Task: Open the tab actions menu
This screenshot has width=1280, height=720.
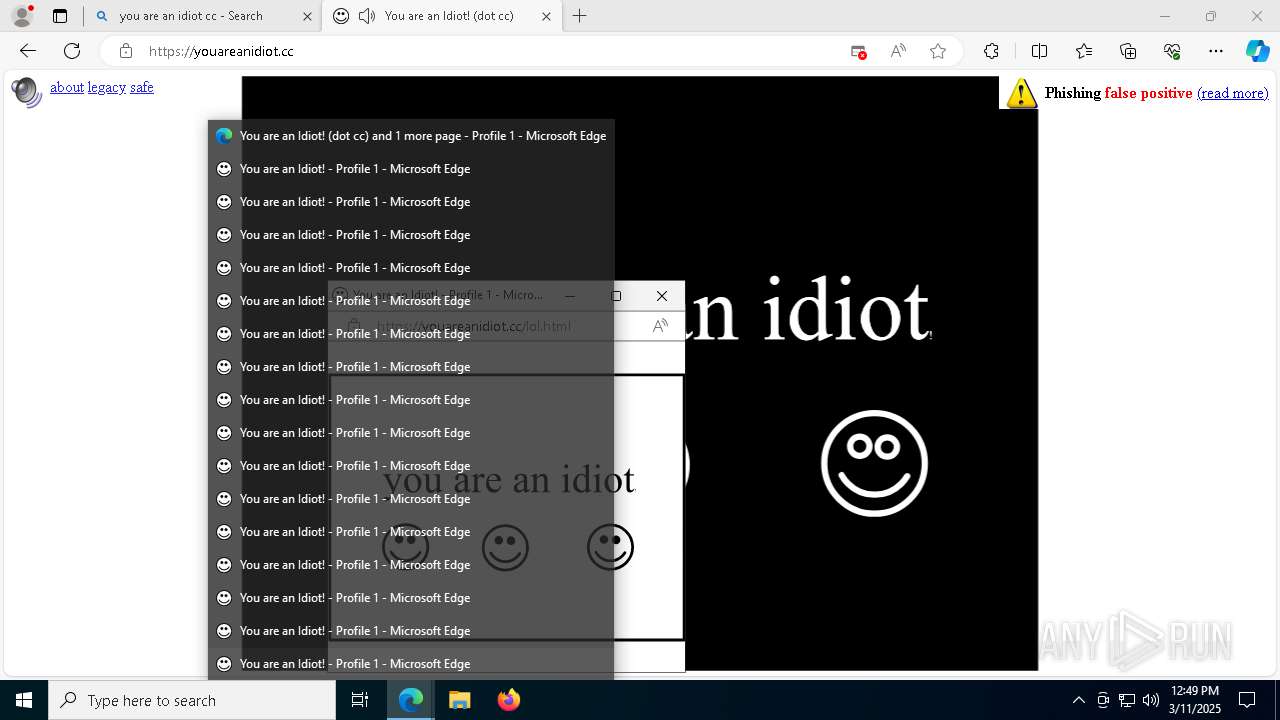Action: [x=60, y=16]
